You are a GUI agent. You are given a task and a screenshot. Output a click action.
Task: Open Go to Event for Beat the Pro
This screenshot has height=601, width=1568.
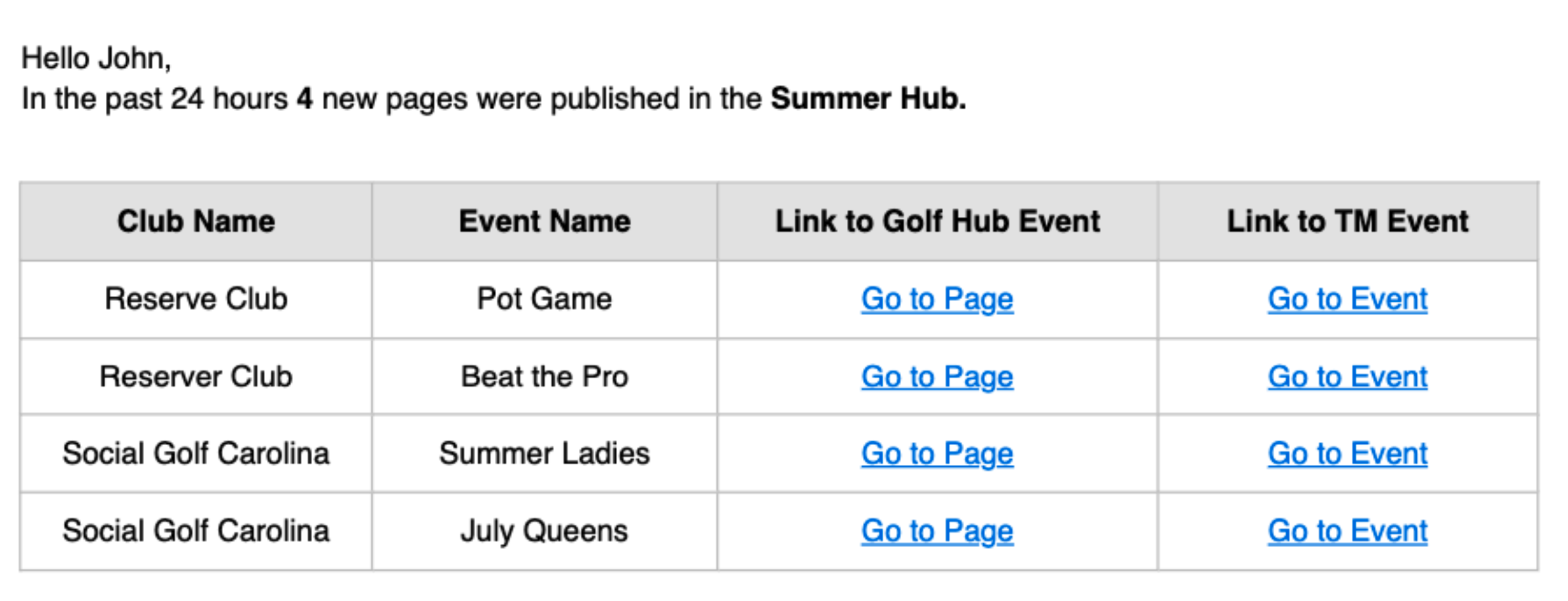pos(1348,377)
